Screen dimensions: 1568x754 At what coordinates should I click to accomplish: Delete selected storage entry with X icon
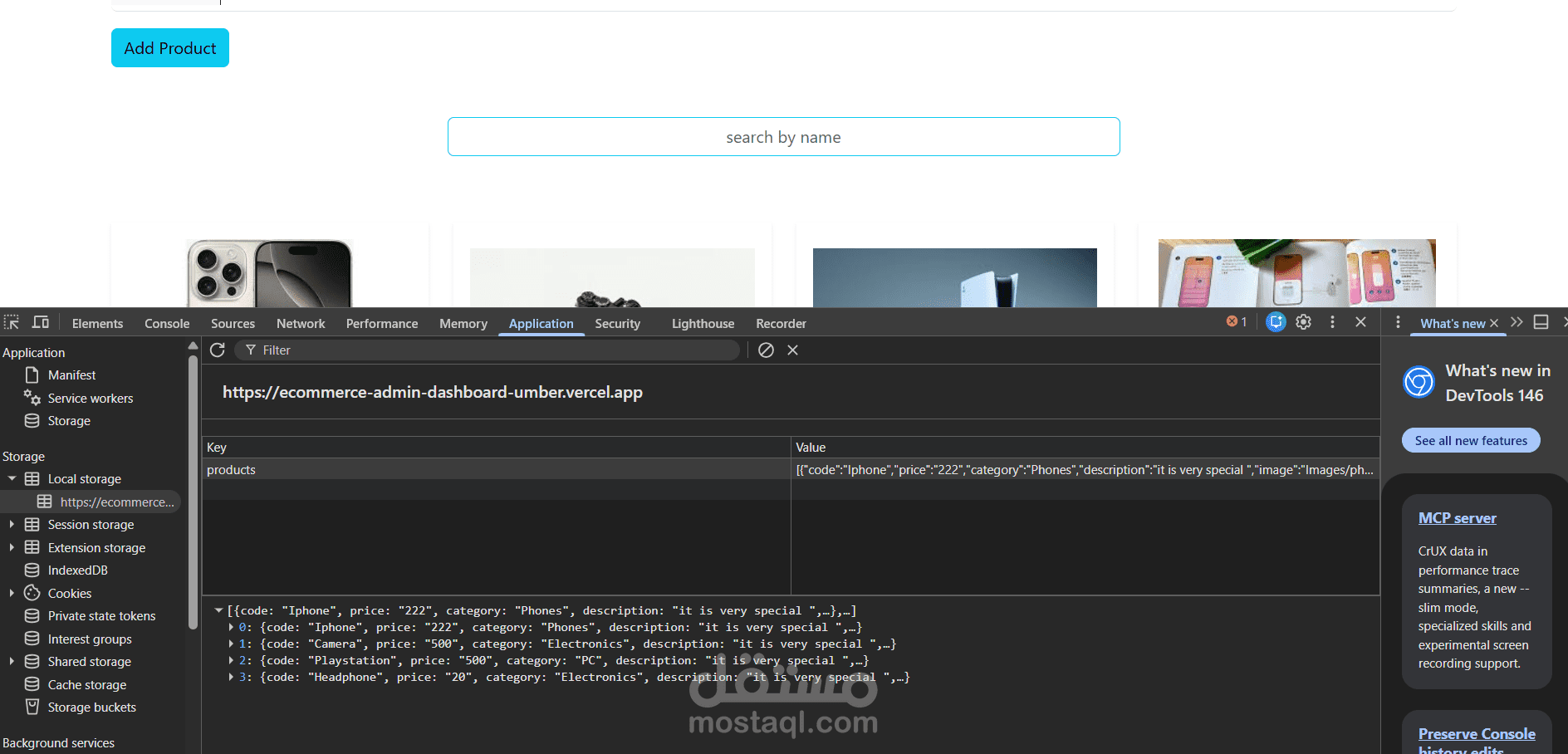793,350
